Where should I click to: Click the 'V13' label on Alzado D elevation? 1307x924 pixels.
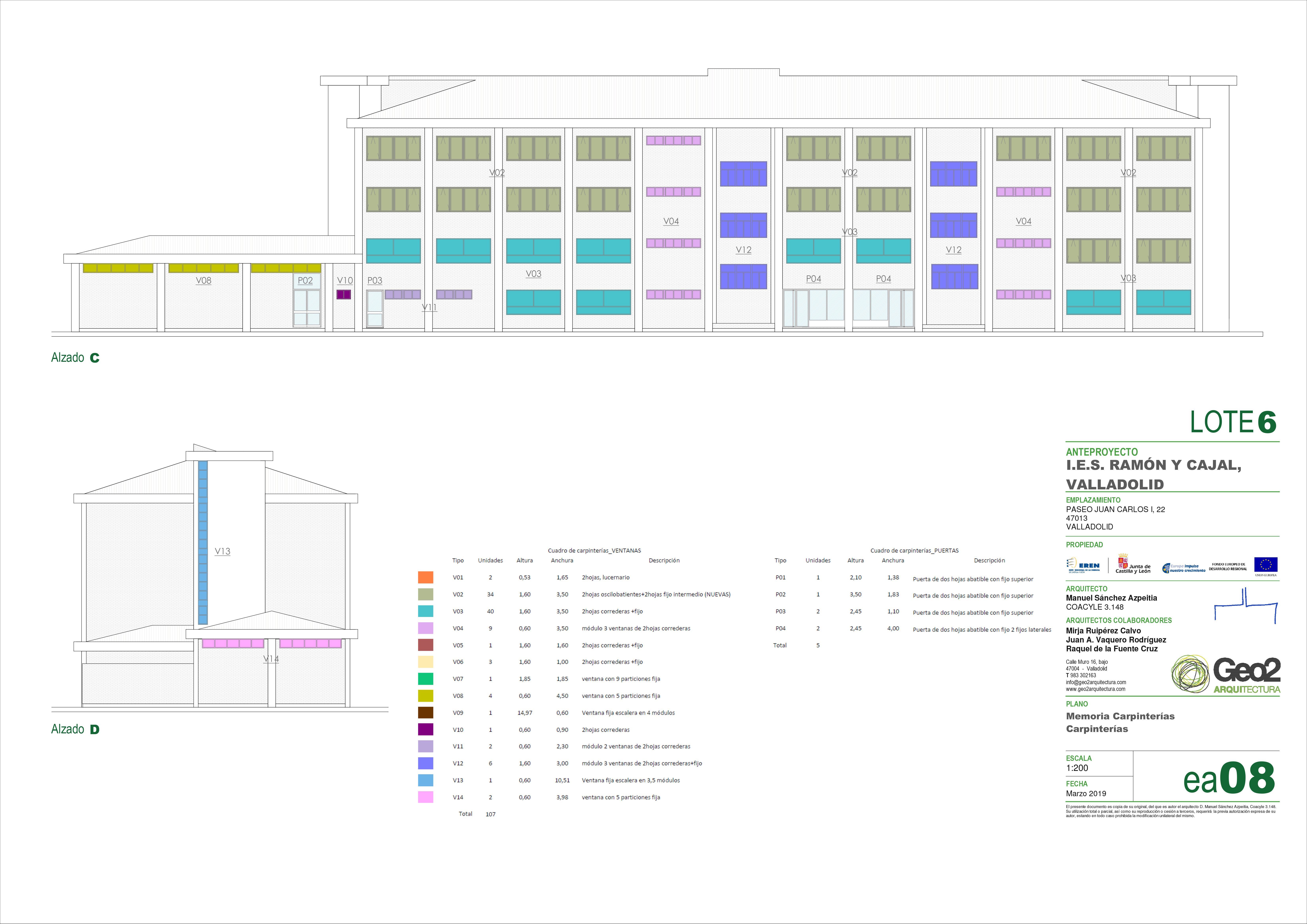coord(223,551)
